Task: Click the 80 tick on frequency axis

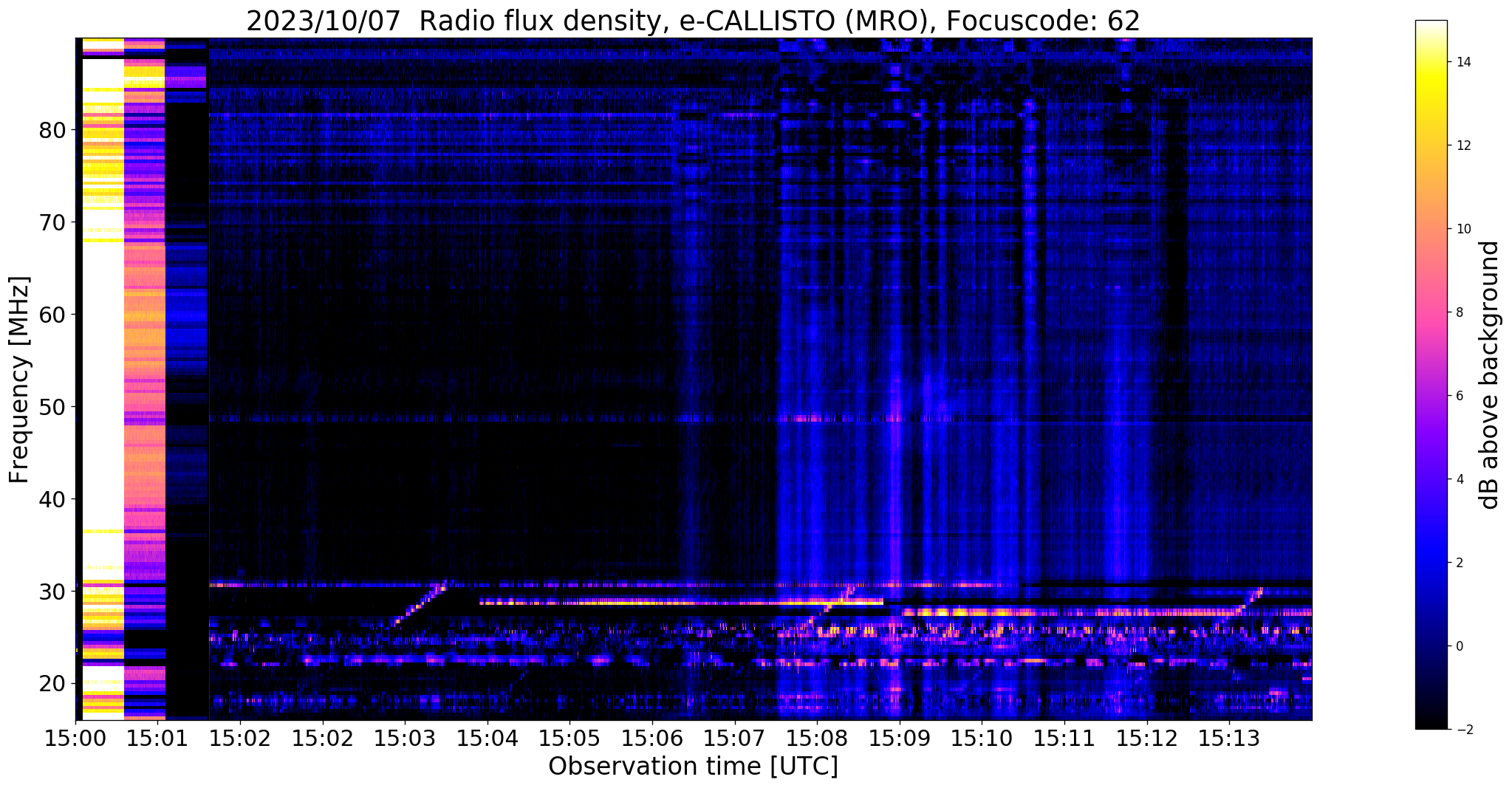Action: coord(52,131)
